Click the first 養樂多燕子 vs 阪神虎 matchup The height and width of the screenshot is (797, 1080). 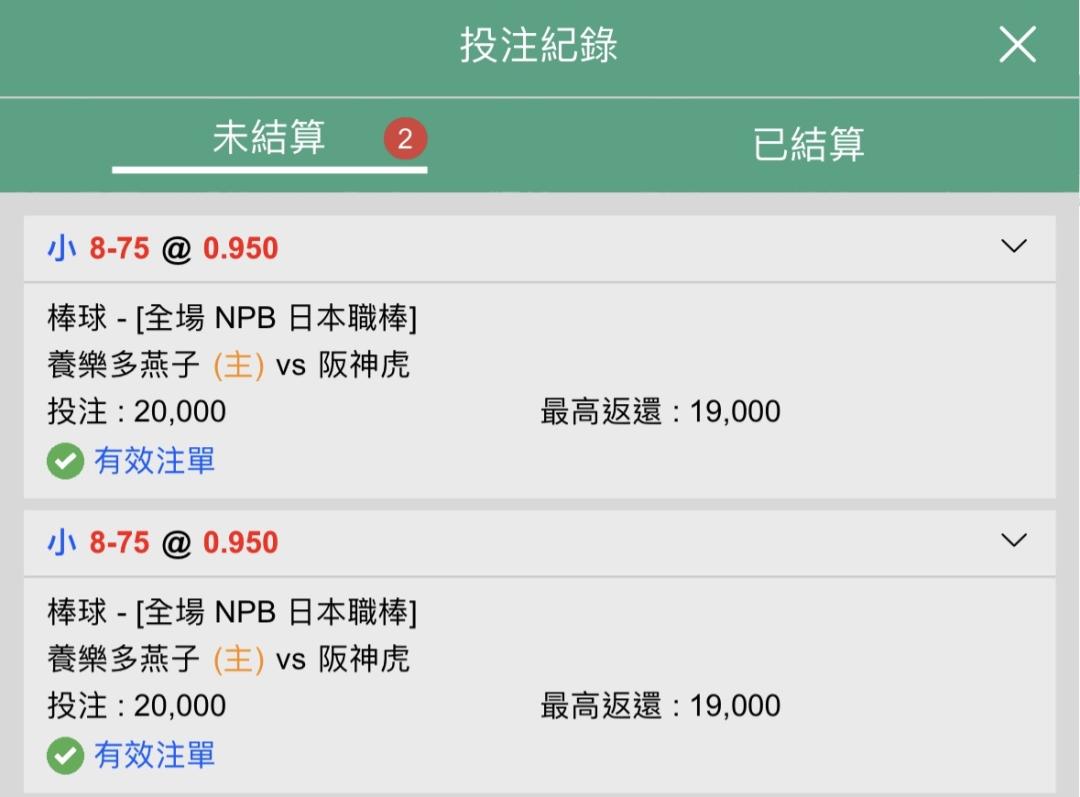(x=229, y=364)
